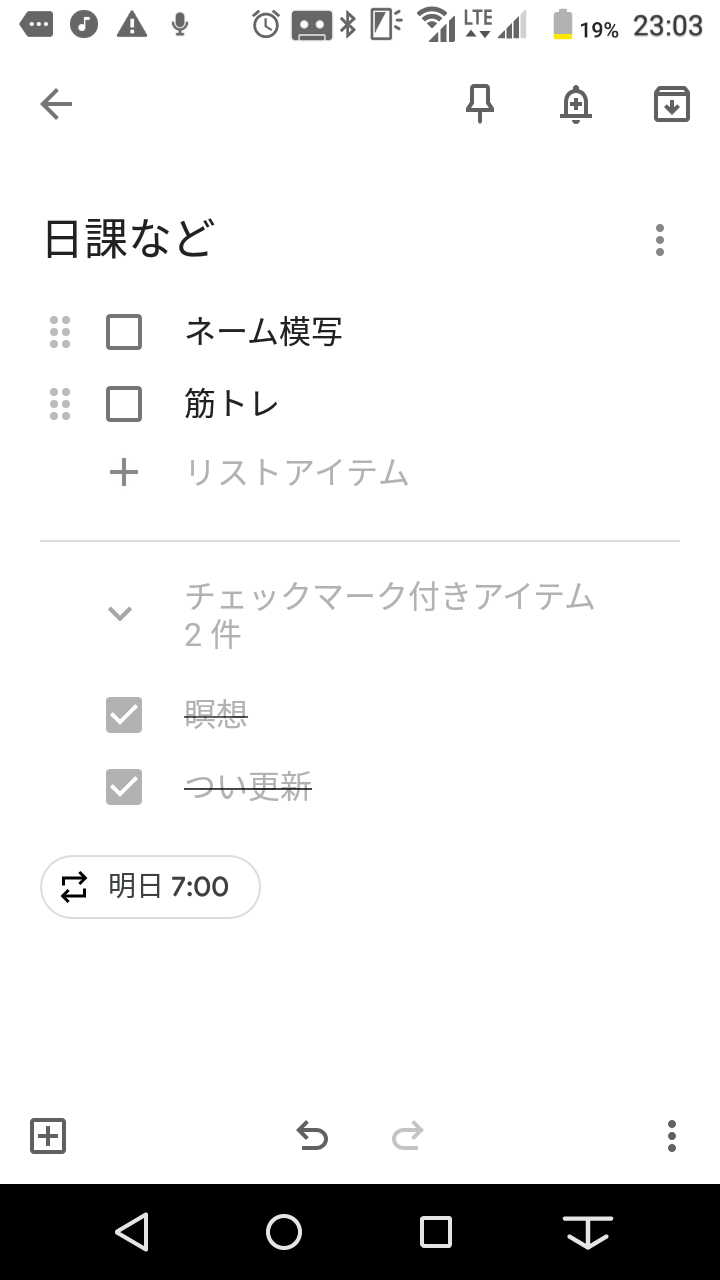Tap the back arrow to exit note
This screenshot has height=1280, width=720.
[56, 104]
